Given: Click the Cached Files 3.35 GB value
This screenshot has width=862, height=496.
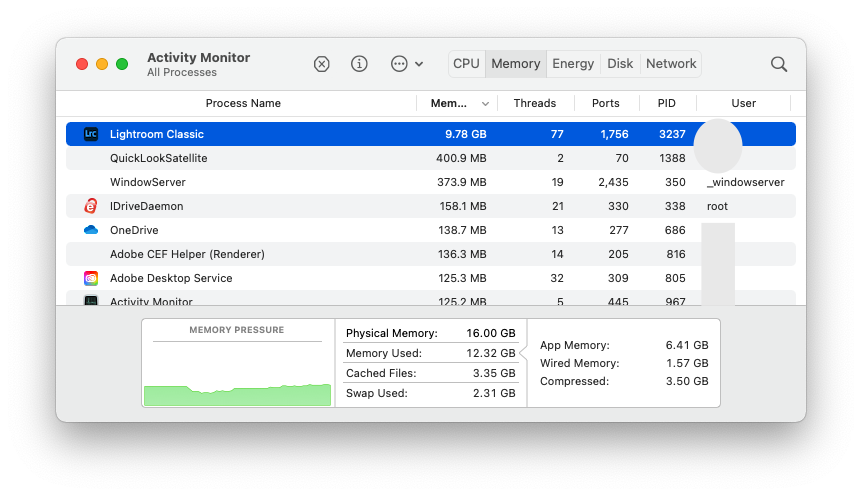Looking at the screenshot, I should [x=494, y=373].
